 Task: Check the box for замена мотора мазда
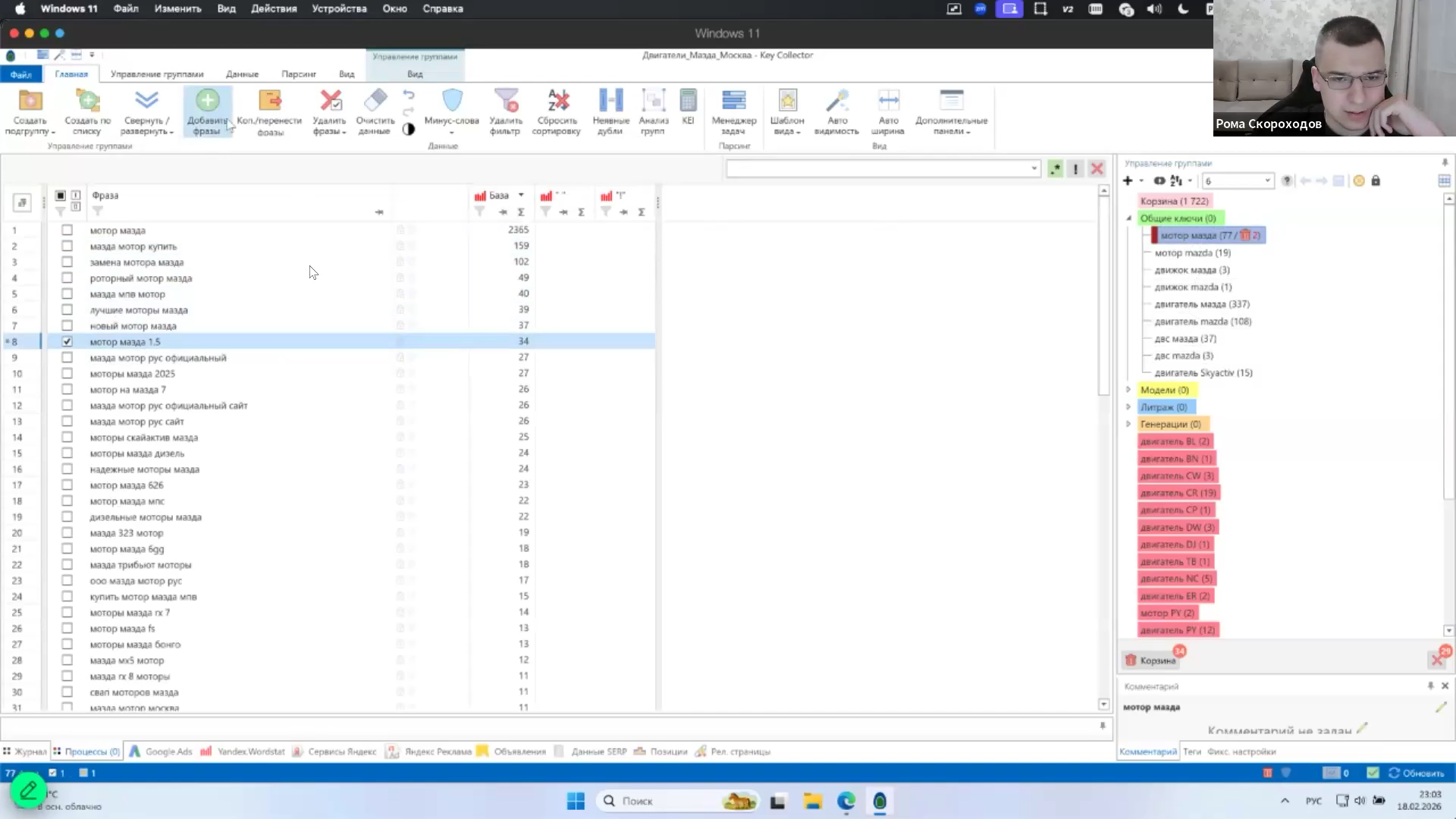[67, 262]
